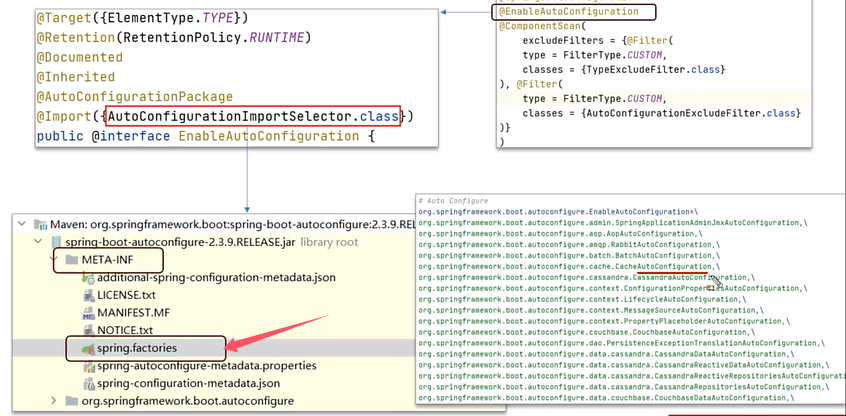Click the MessageSourceAutoConfiguration line

591,310
